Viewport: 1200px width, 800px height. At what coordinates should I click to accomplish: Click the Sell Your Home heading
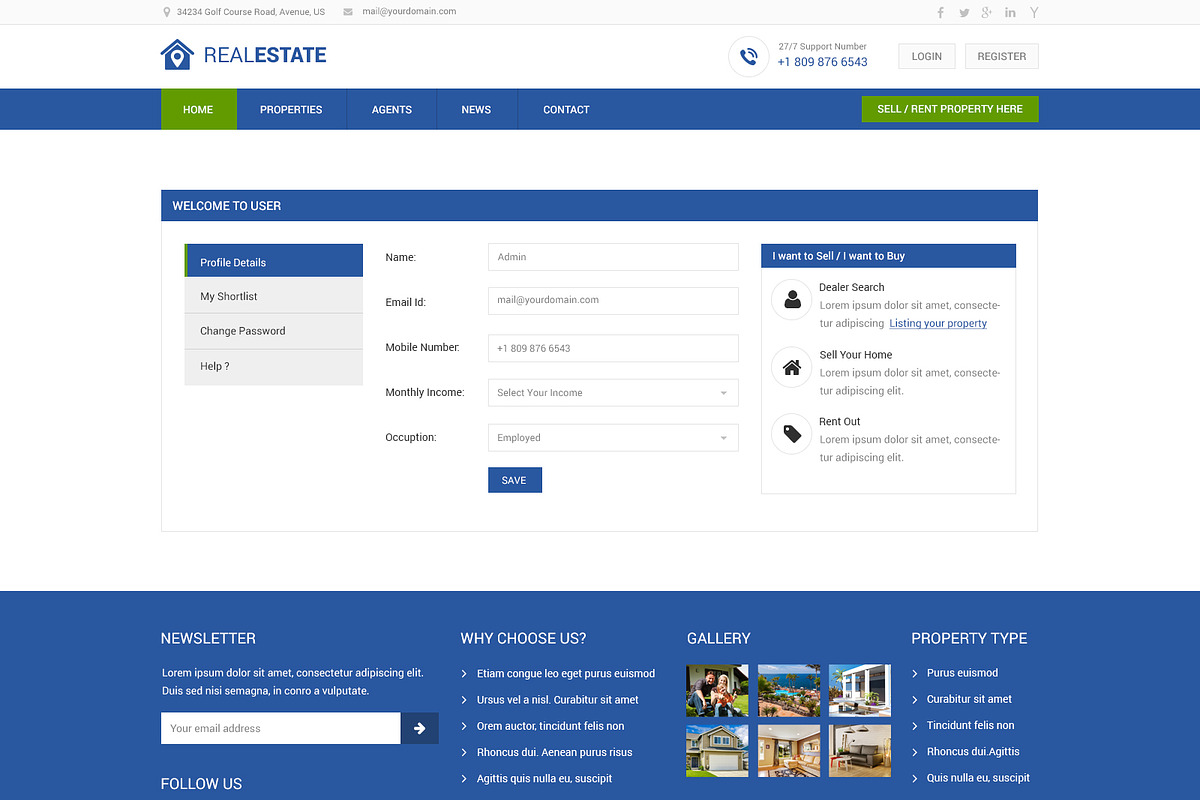coord(856,355)
